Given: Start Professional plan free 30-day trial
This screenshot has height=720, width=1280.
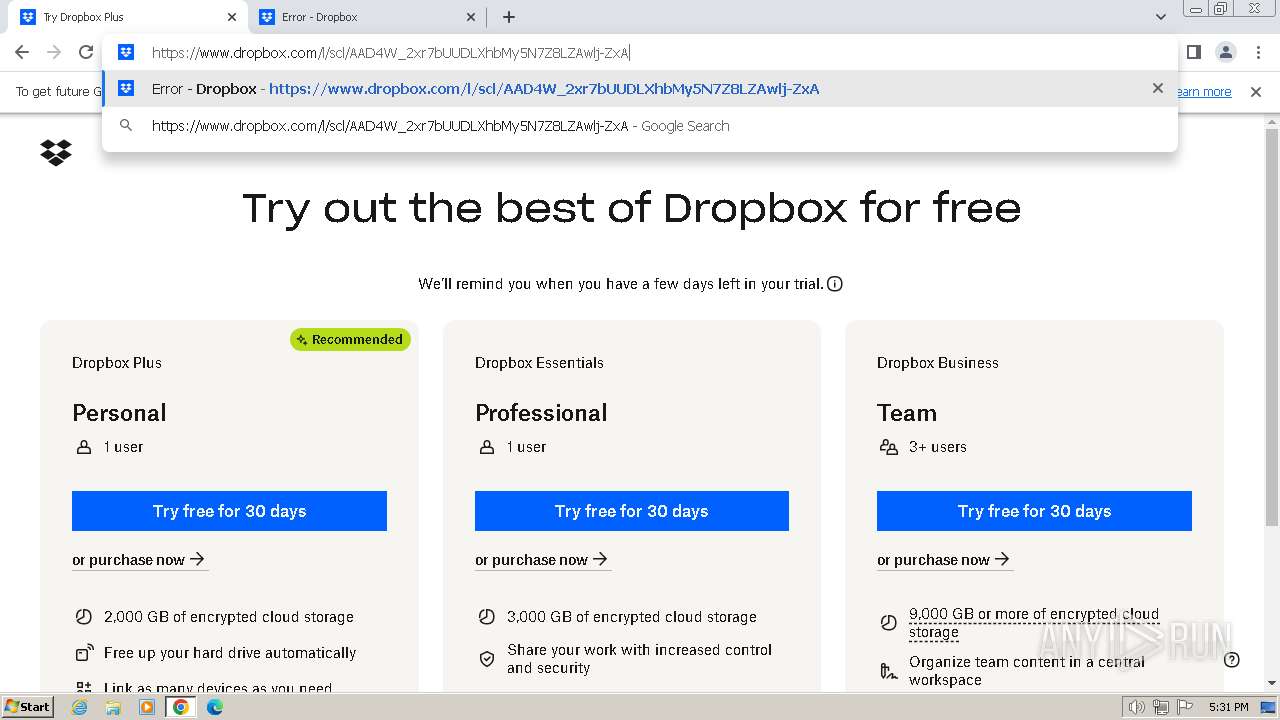Looking at the screenshot, I should [x=632, y=511].
